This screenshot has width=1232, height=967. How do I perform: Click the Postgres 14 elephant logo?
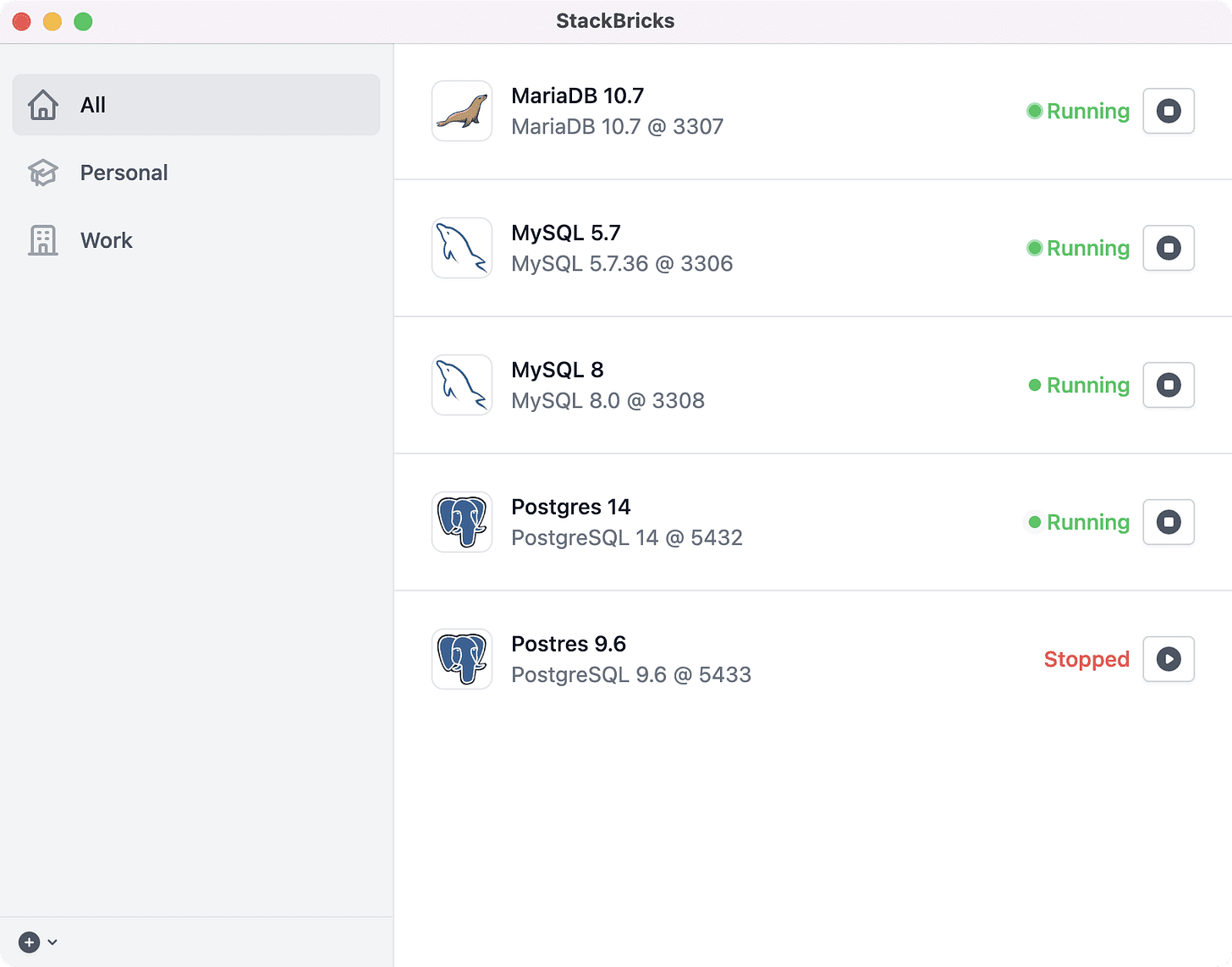tap(462, 522)
